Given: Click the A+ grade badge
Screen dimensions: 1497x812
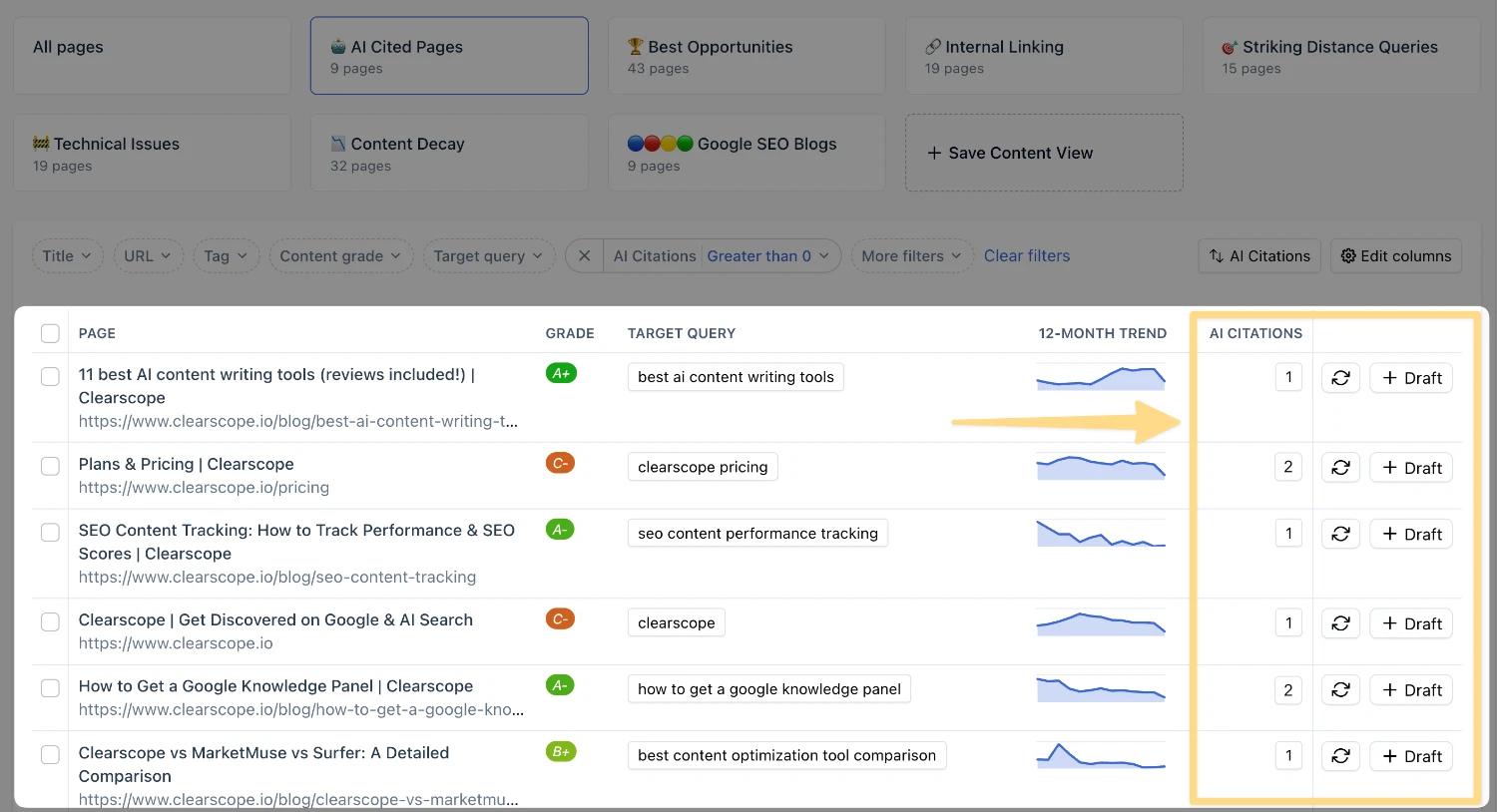Looking at the screenshot, I should click(x=561, y=373).
